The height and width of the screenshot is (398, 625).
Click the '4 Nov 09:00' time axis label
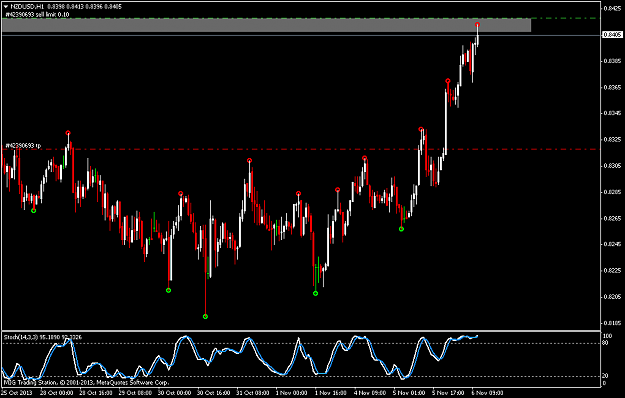(370, 393)
